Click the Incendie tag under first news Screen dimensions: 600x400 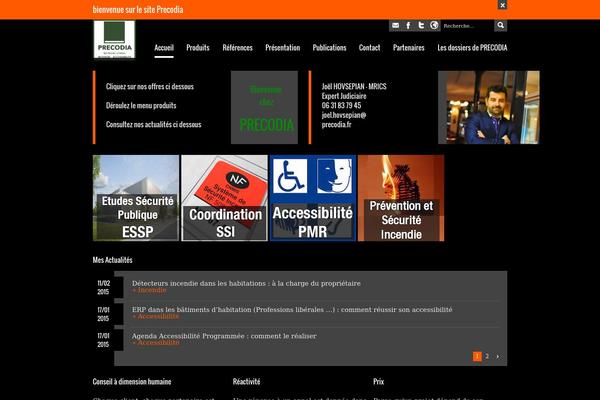[x=149, y=290]
